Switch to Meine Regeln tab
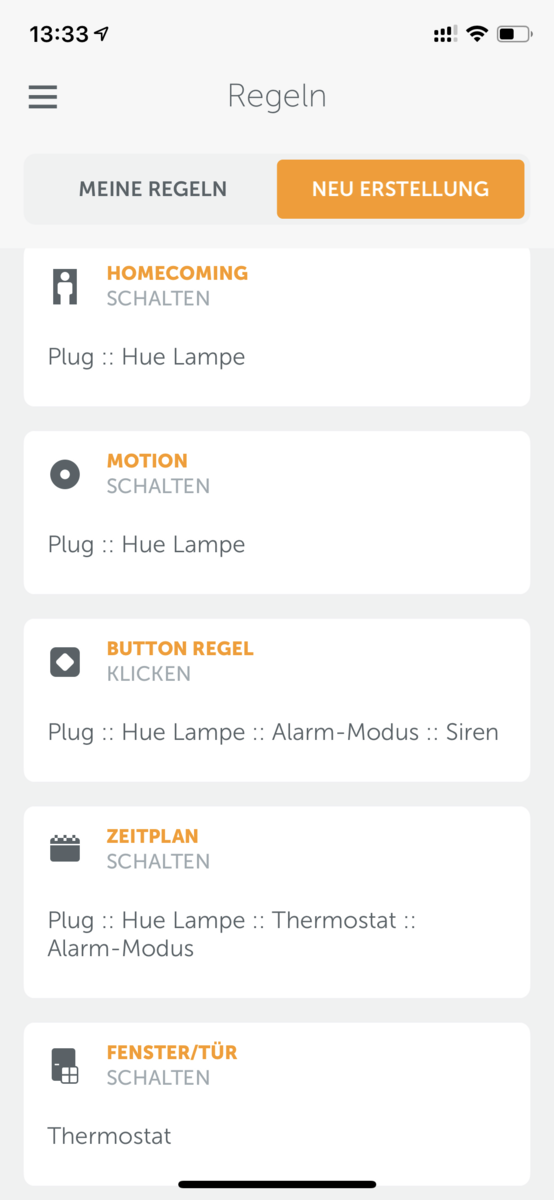Screen dimensions: 554x1200 153,189
